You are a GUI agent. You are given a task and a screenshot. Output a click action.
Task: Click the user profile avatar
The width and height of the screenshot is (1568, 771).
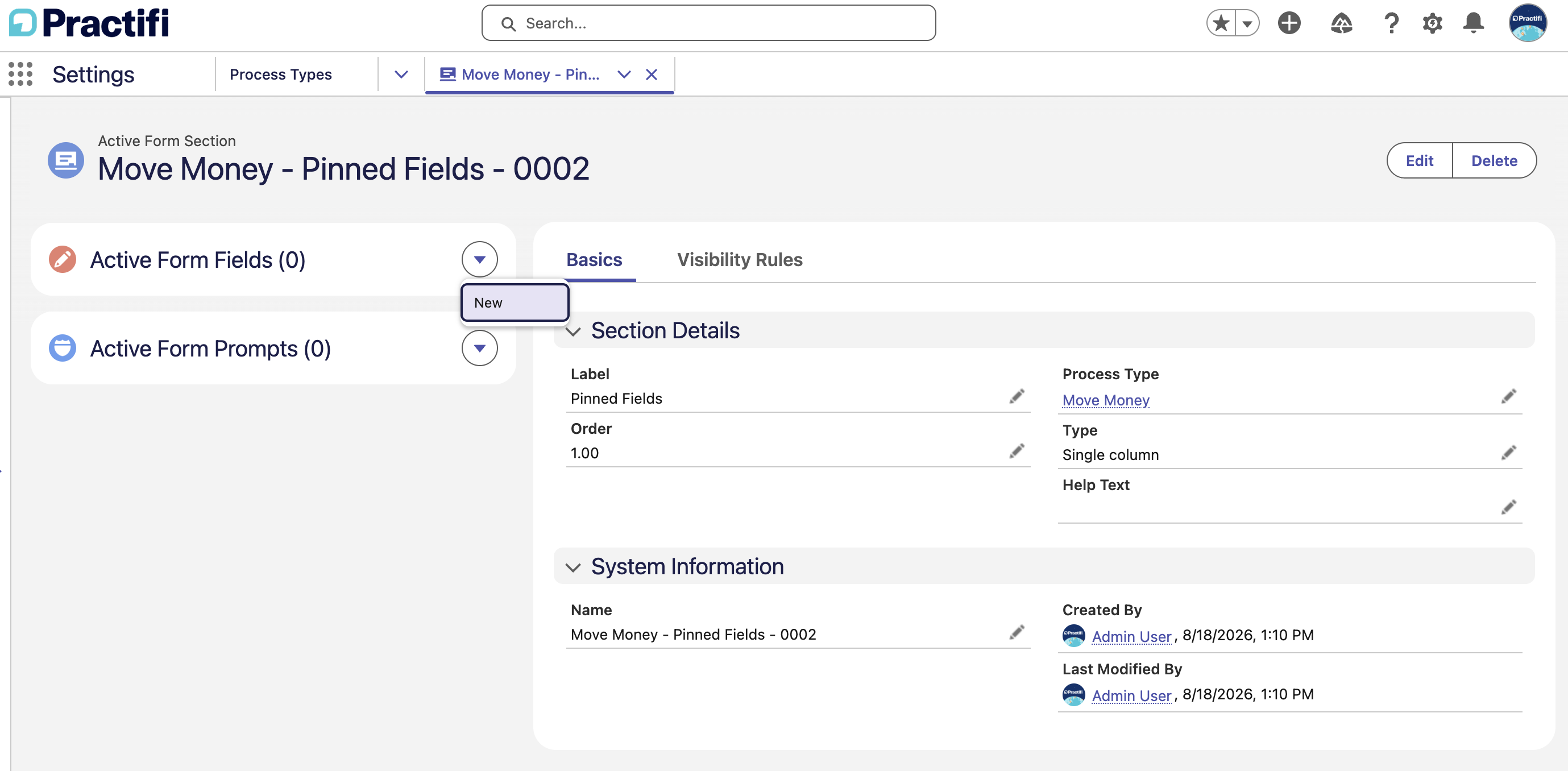[x=1527, y=24]
